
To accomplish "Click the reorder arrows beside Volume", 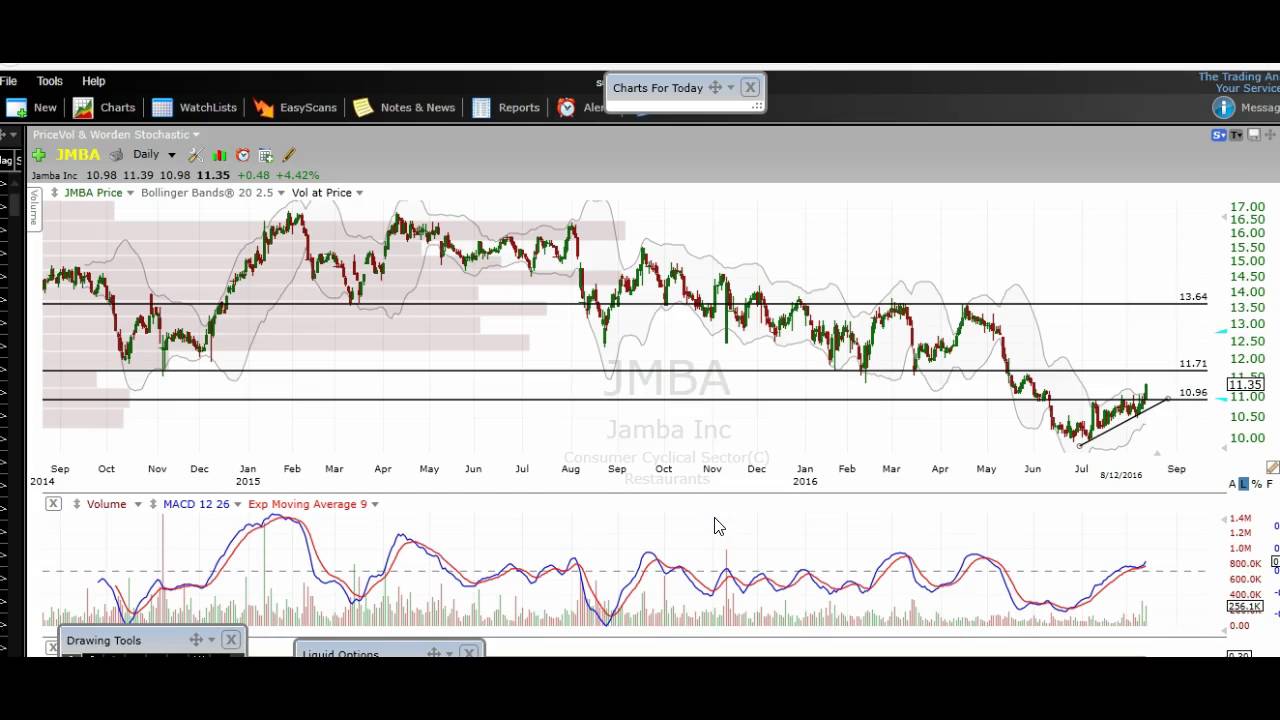I will (x=76, y=504).
